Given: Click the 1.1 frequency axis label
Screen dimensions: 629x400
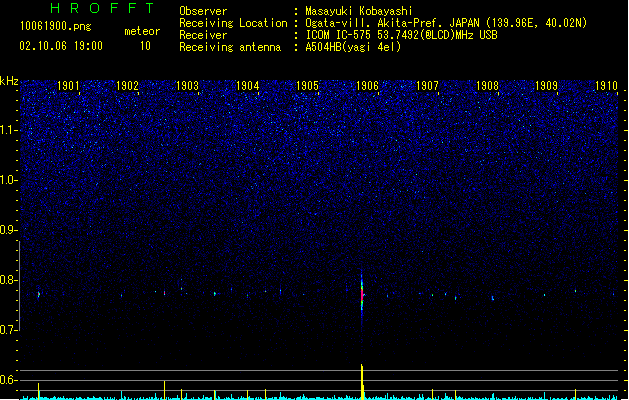Looking at the screenshot, I should [x=9, y=130].
